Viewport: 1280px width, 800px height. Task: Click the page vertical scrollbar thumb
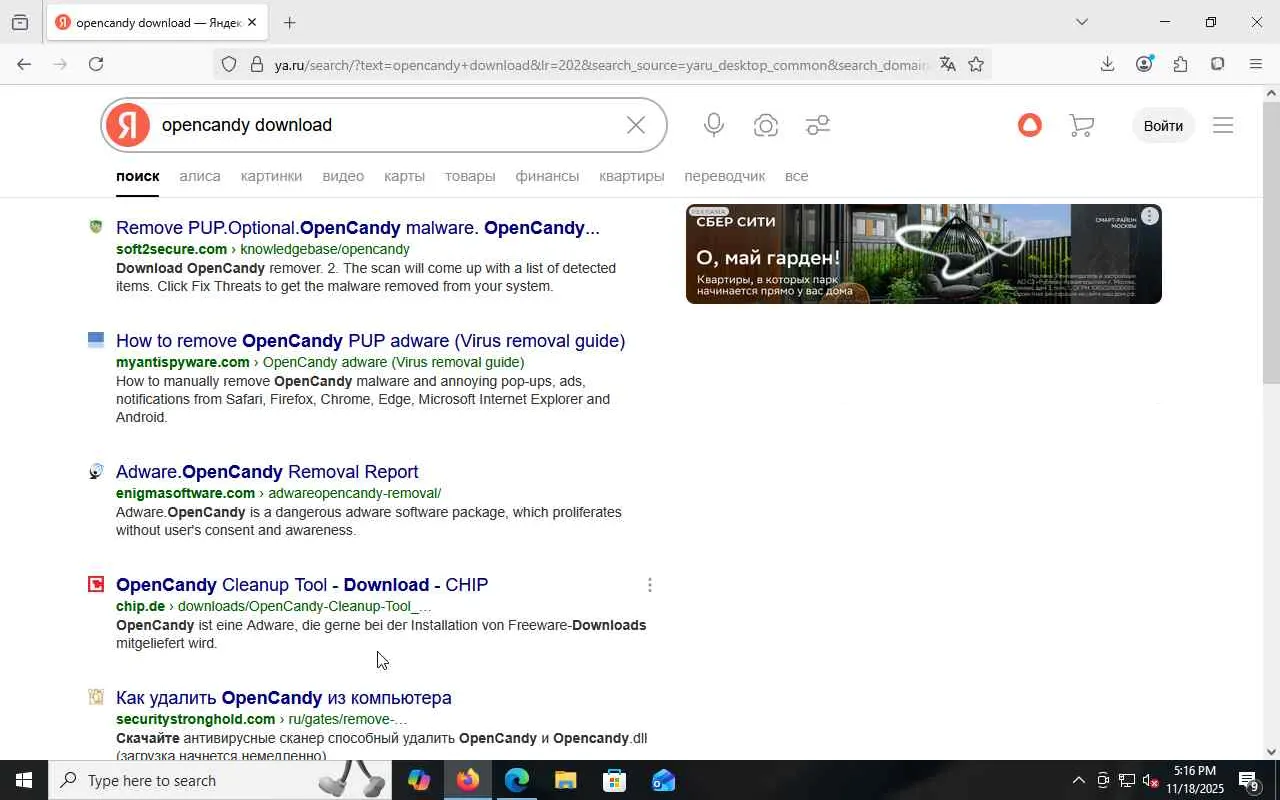coord(1271,242)
